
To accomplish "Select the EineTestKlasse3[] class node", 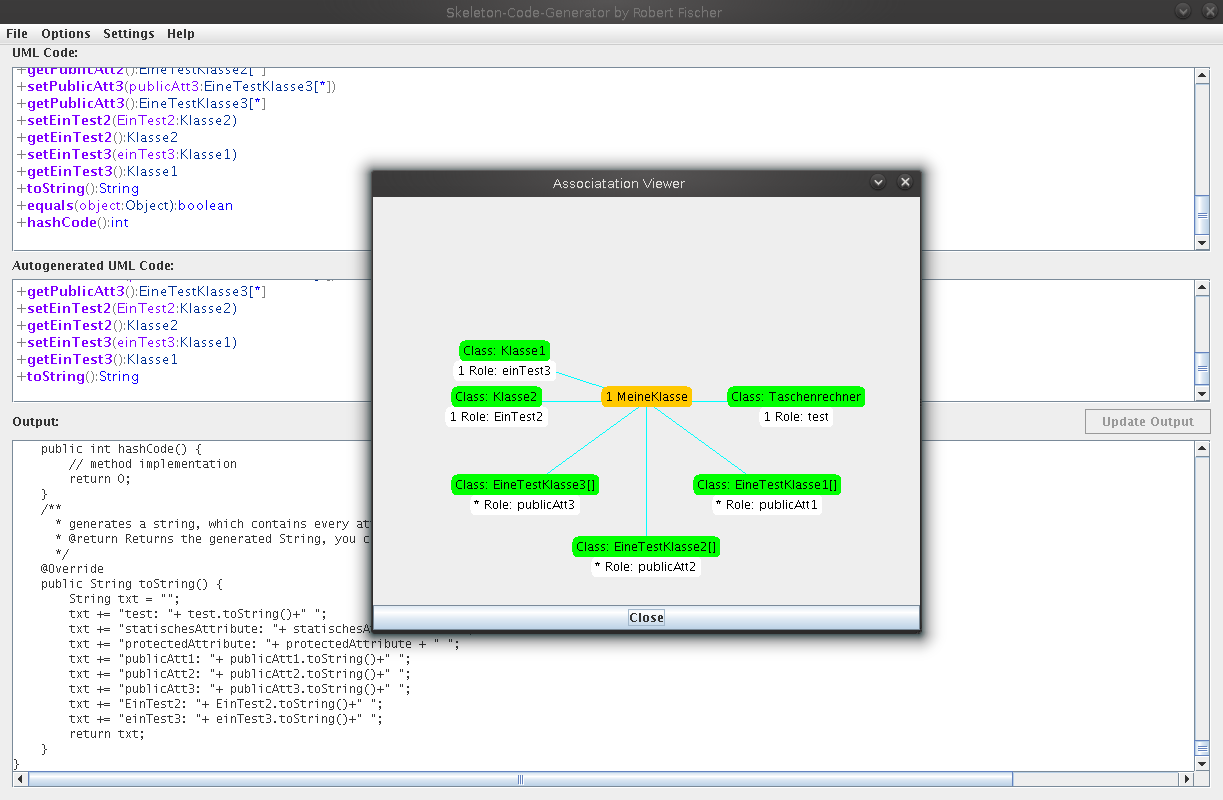I will (525, 485).
